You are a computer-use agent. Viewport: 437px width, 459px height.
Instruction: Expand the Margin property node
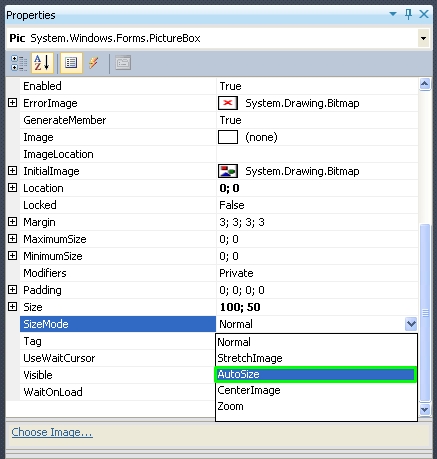coord(12,222)
